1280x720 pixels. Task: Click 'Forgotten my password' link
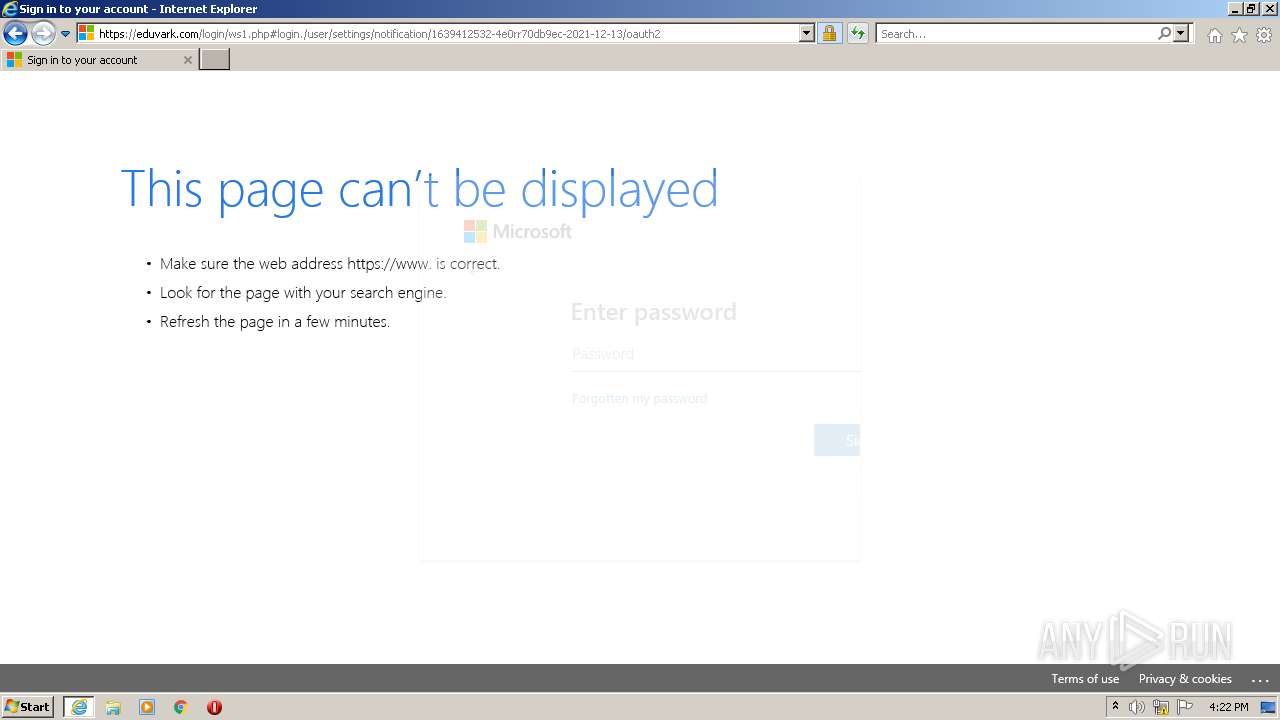[639, 398]
